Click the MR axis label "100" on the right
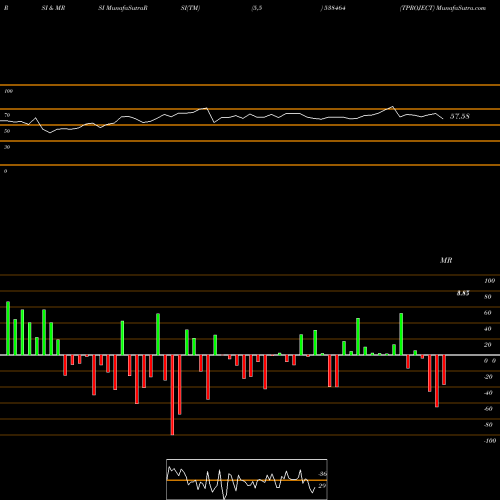 [489, 281]
